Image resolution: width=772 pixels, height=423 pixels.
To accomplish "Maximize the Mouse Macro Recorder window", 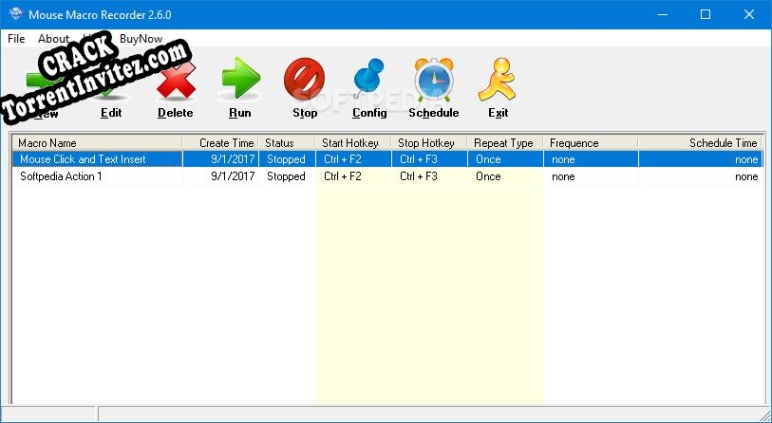I will [705, 14].
